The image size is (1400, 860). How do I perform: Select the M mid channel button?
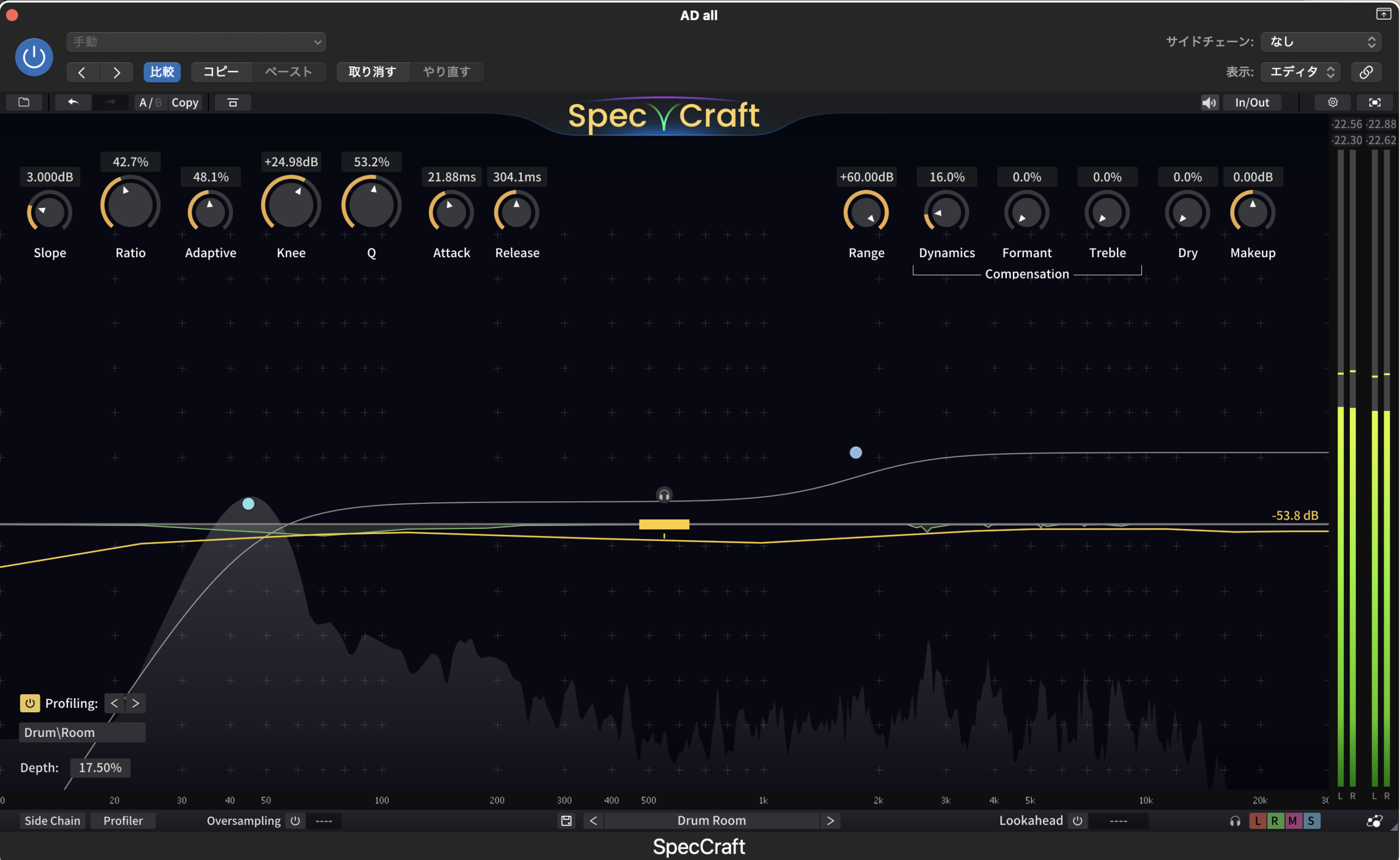[1293, 821]
